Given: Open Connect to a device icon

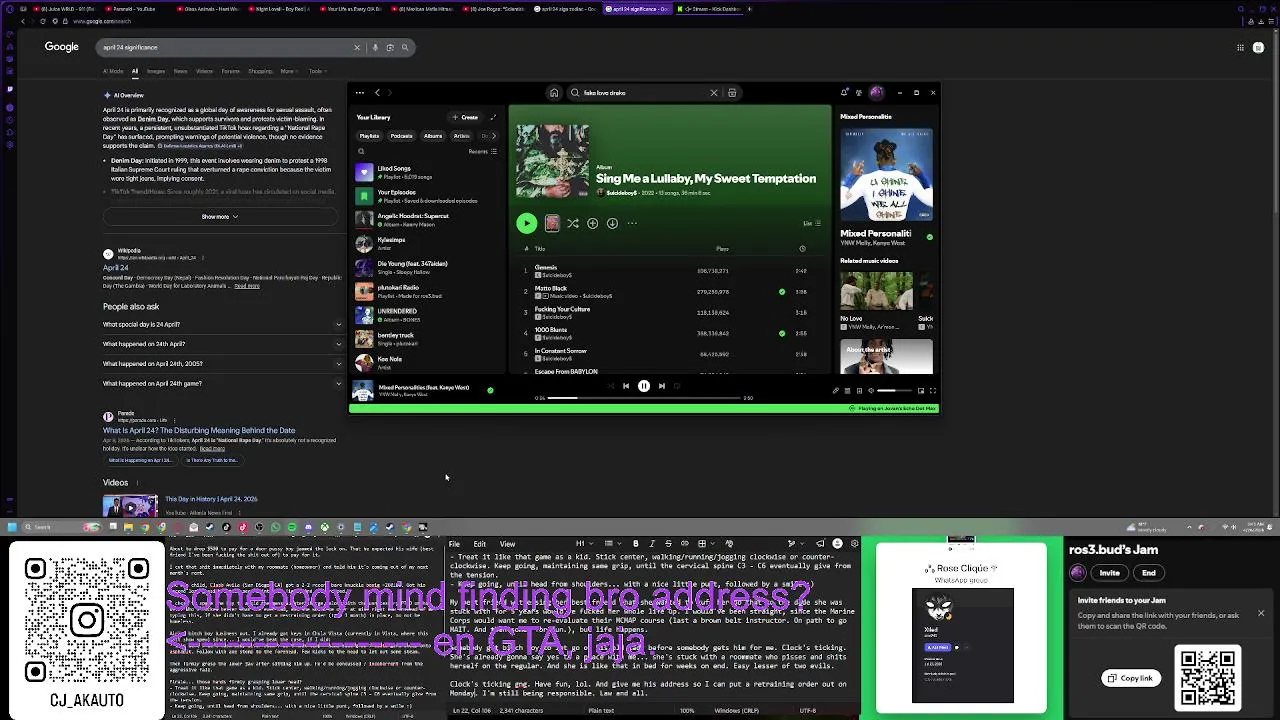Looking at the screenshot, I should pyautogui.click(x=859, y=391).
